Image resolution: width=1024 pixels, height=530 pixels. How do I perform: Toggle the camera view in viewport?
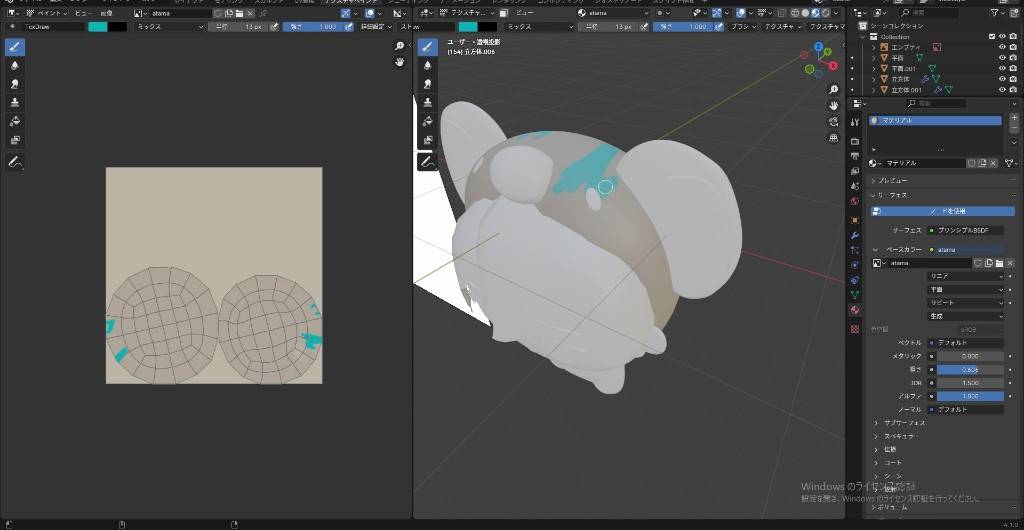coord(834,121)
